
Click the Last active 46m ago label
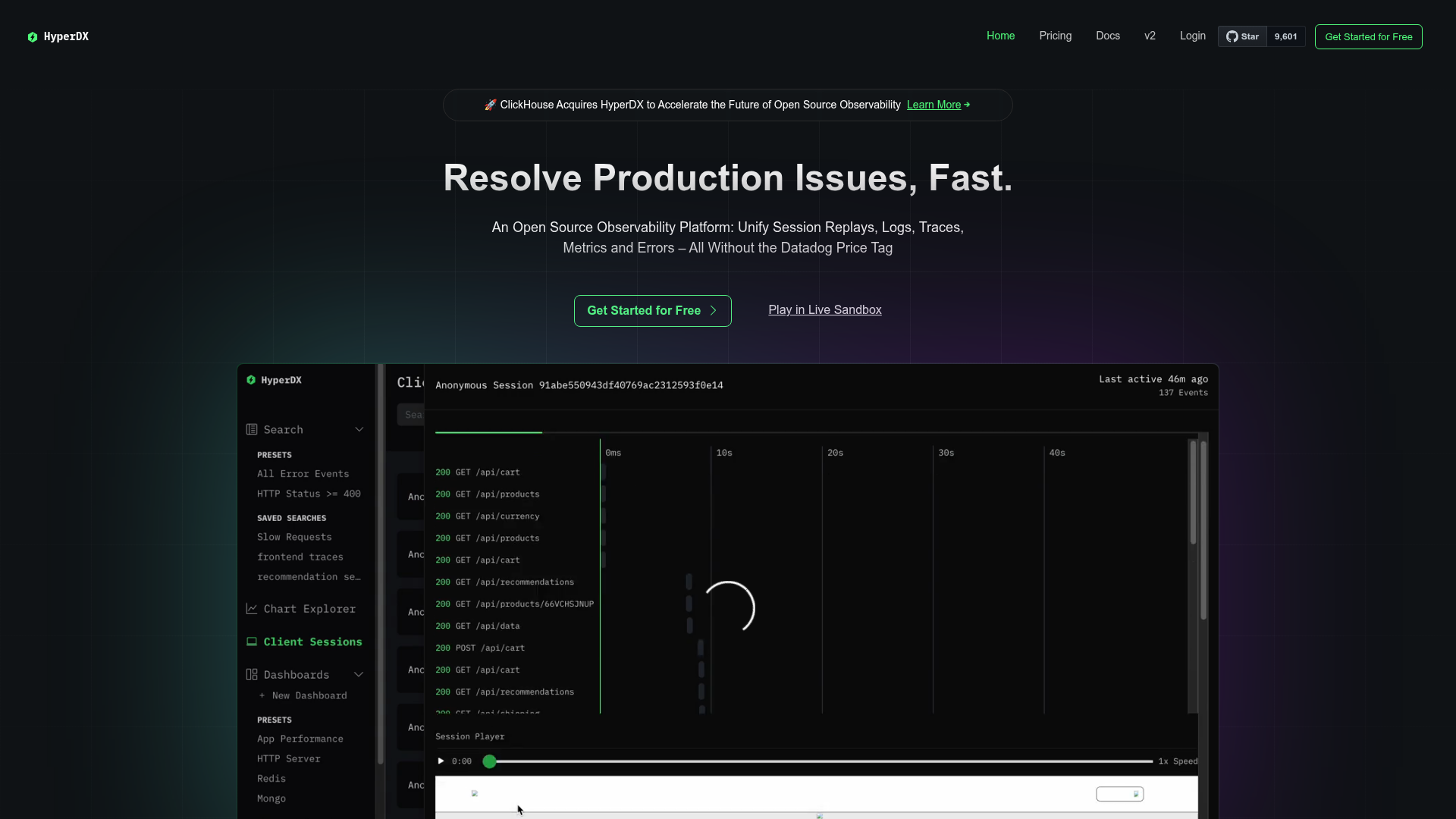coord(1153,379)
